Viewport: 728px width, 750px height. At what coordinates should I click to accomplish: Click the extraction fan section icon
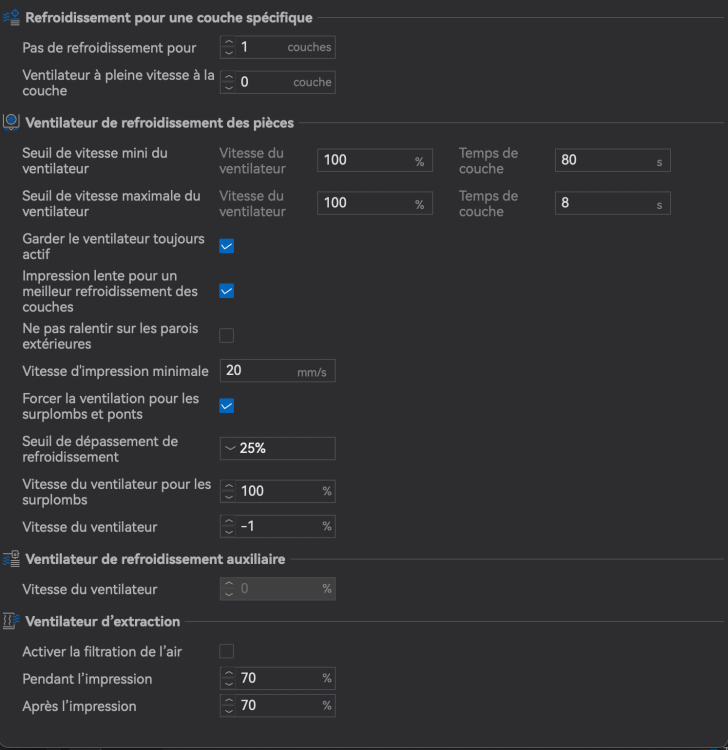pyautogui.click(x=11, y=621)
